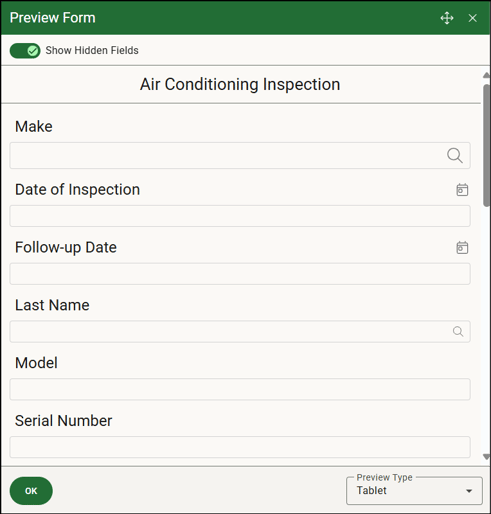This screenshot has height=514, width=491.
Task: Focus the Date of Inspection input field
Action: 240,216
